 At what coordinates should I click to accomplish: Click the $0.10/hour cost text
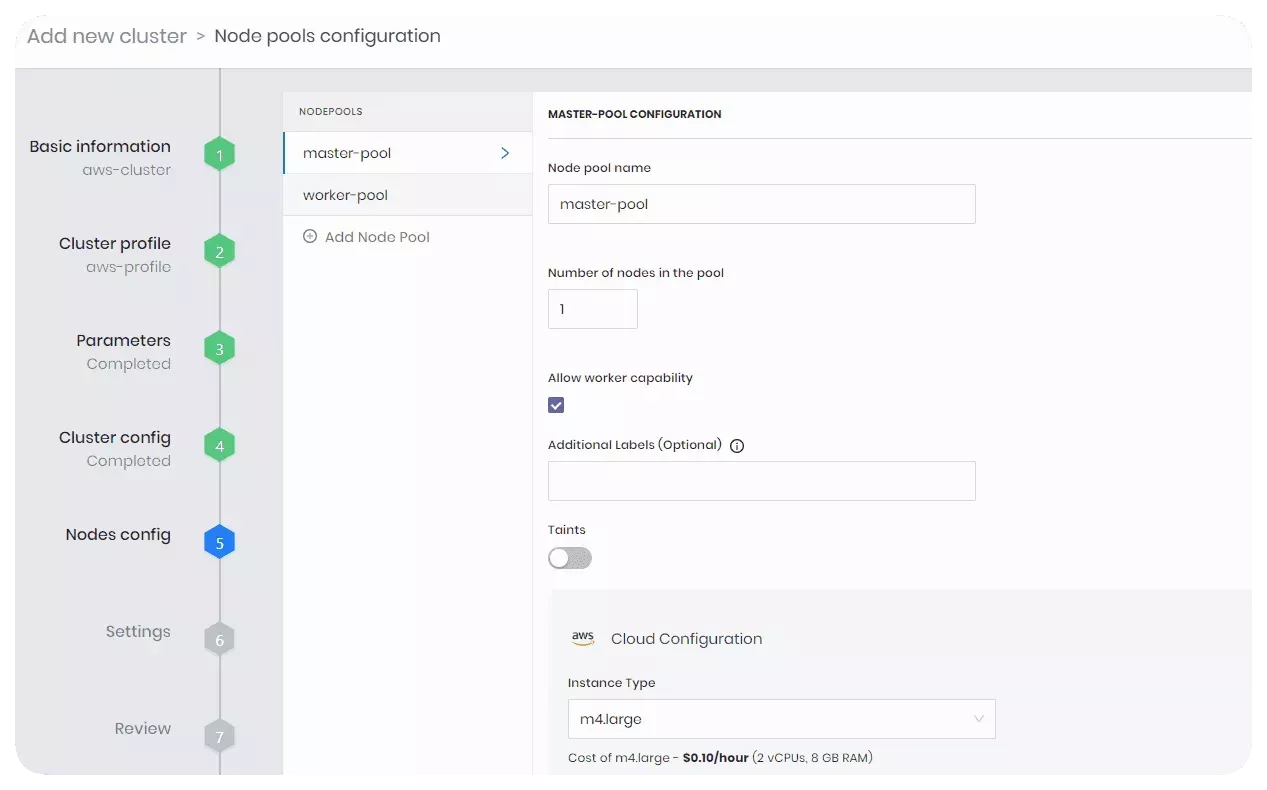click(715, 758)
